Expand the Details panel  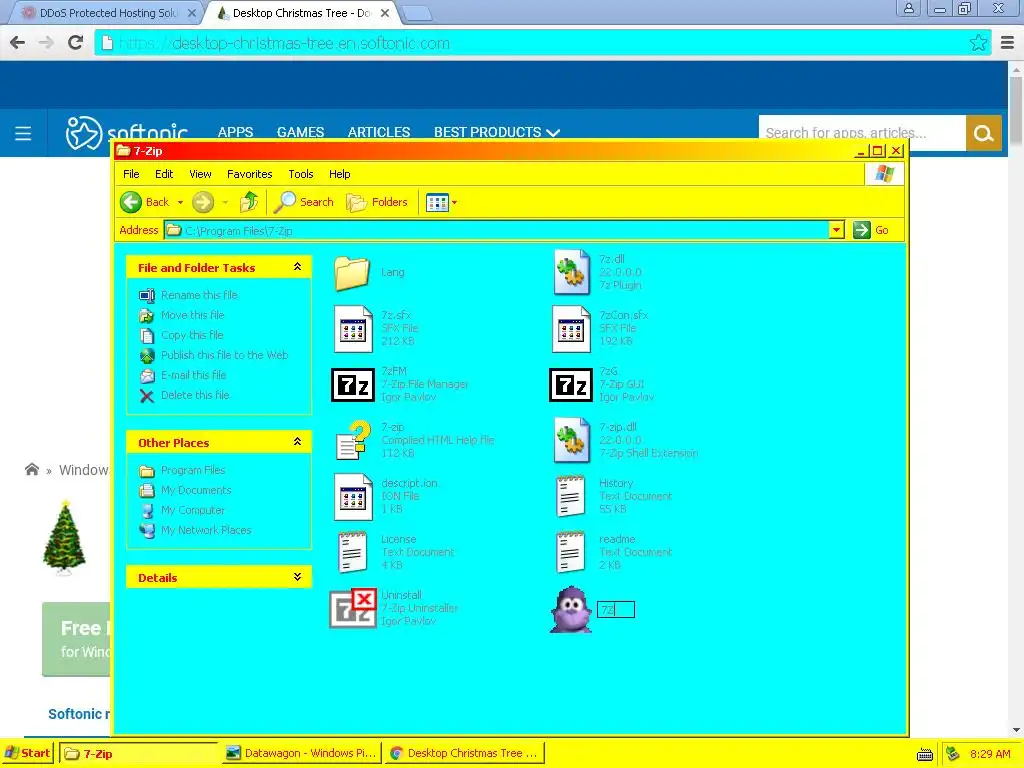pos(297,577)
